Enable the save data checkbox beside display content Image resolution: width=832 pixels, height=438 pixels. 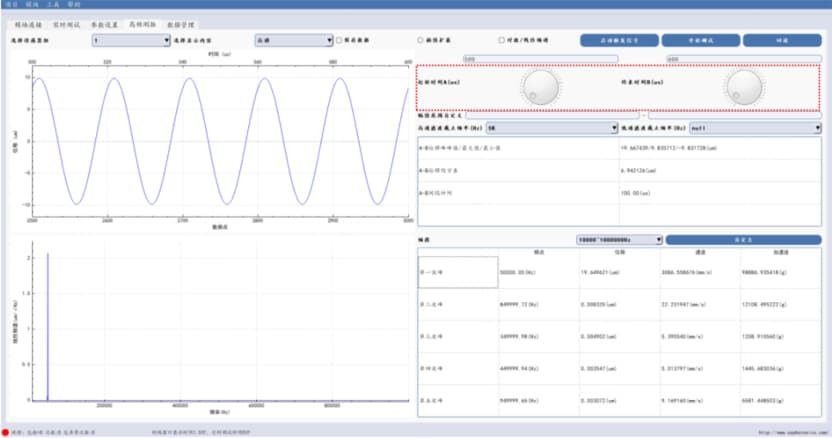click(338, 41)
